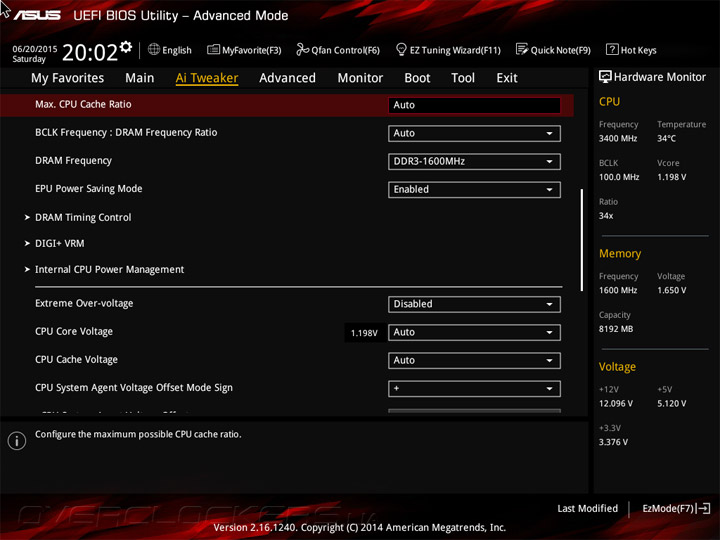Open the Extreme Over-voltage dropdown

[x=474, y=304]
